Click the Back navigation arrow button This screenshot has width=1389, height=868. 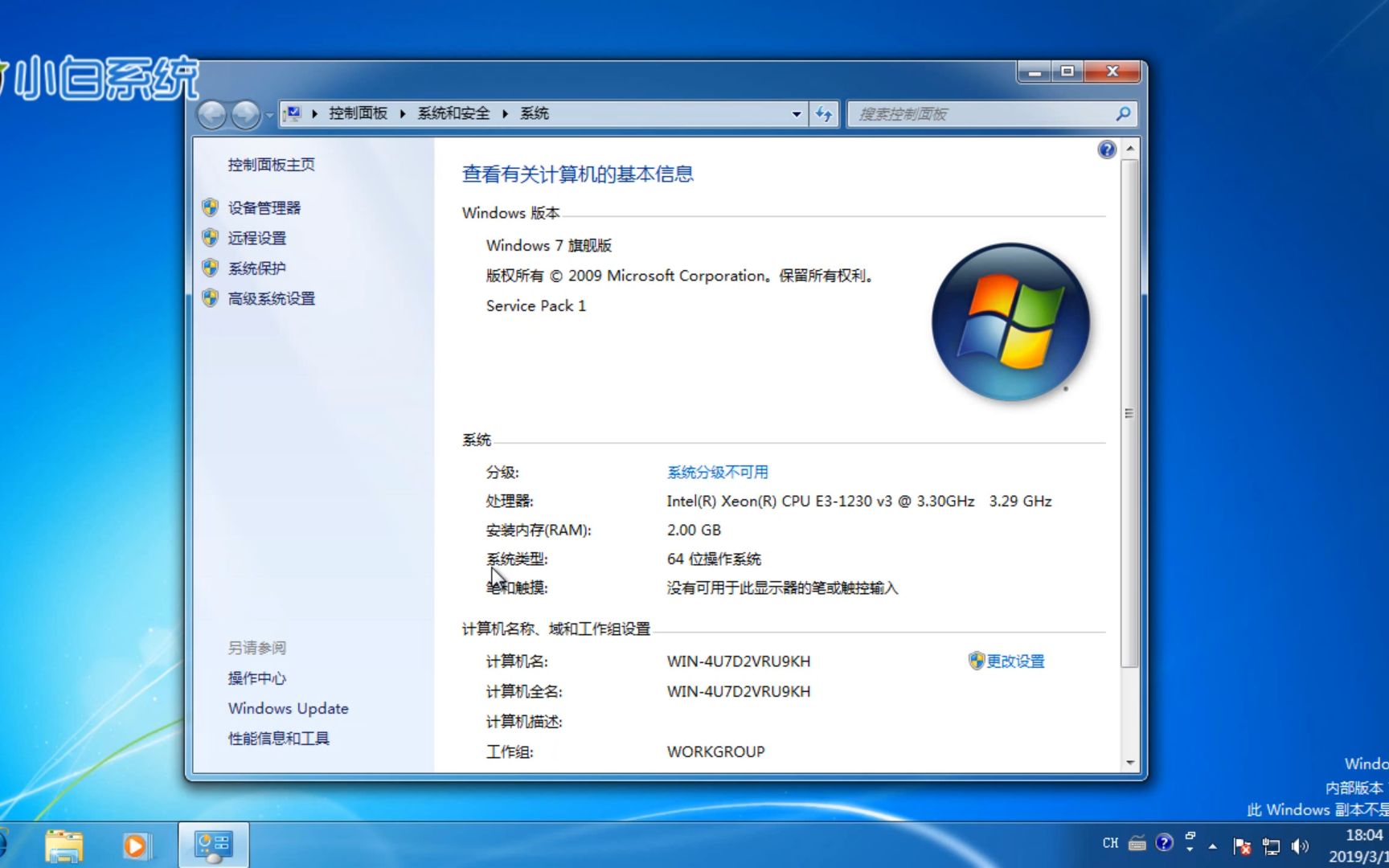212,115
